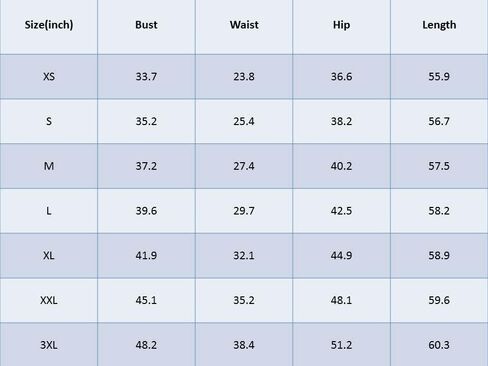
Task: Click the Length column header
Action: (439, 25)
